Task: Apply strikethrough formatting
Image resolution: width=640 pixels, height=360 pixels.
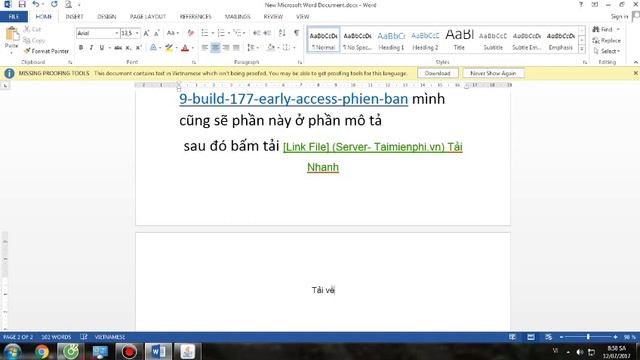Action: [x=118, y=48]
